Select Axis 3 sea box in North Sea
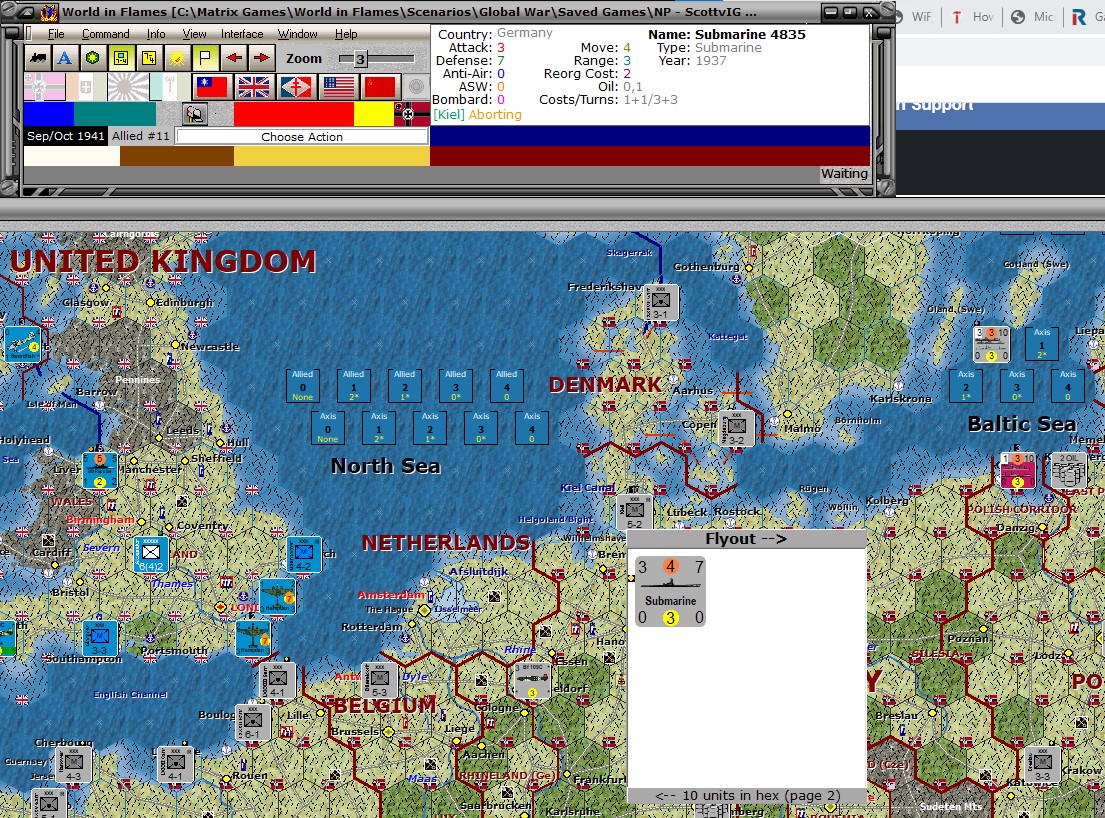Image resolution: width=1105 pixels, height=818 pixels. (481, 428)
